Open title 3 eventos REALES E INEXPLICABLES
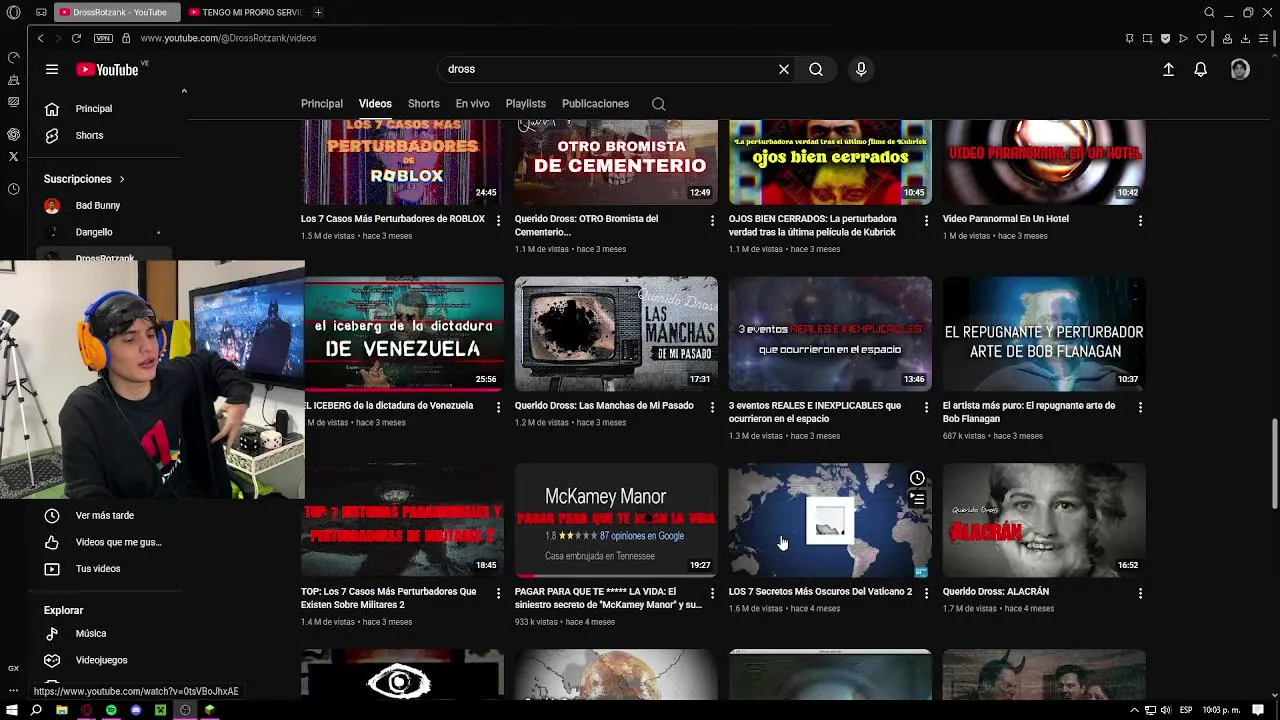1280x720 pixels. pos(815,412)
